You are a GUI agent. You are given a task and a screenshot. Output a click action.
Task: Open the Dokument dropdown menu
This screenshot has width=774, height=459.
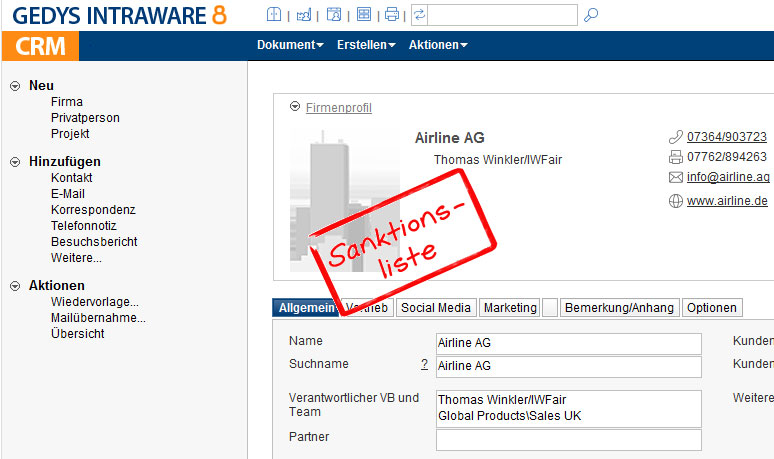pos(290,45)
